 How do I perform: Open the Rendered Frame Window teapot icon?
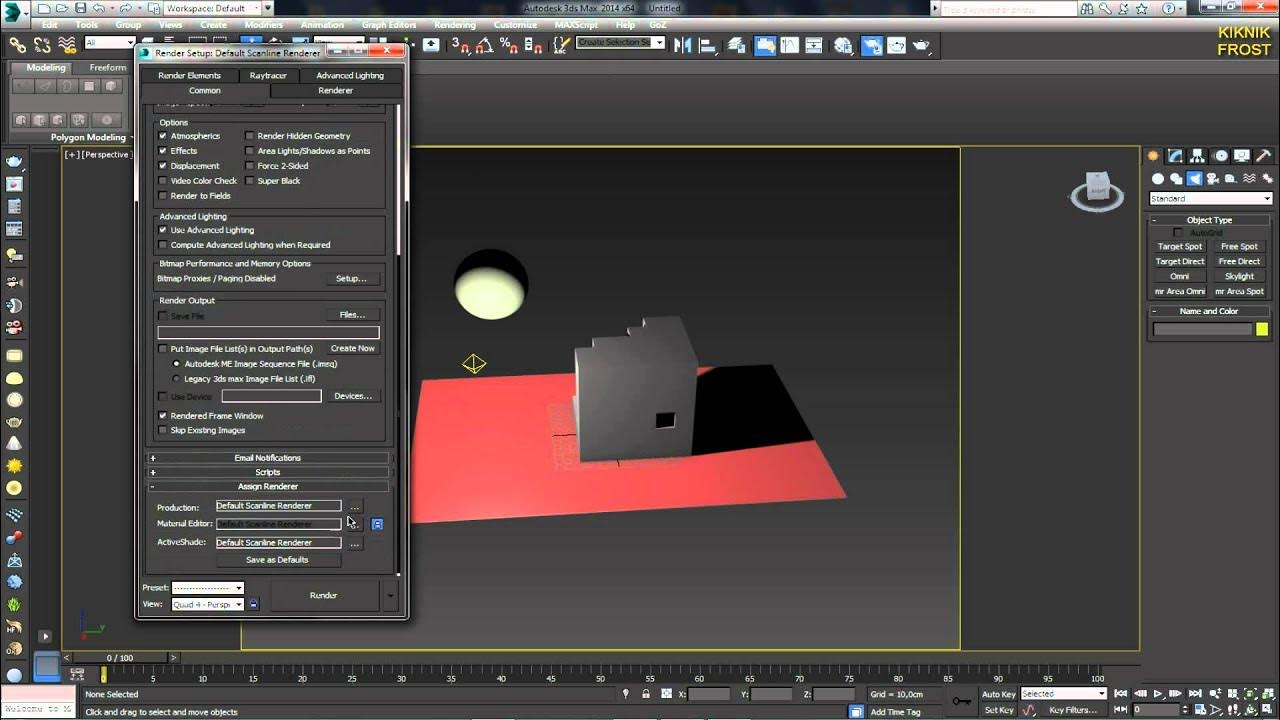pyautogui.click(x=896, y=45)
